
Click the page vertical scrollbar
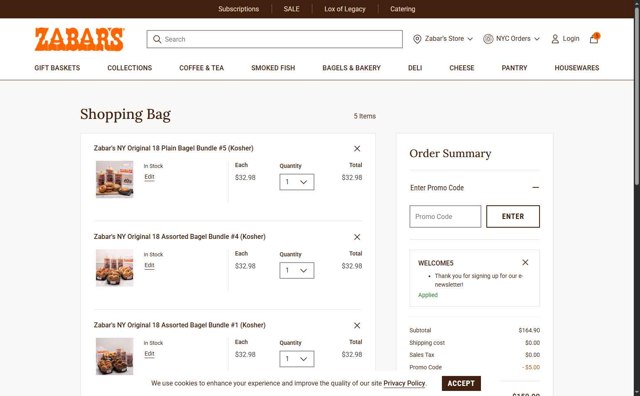click(637, 98)
